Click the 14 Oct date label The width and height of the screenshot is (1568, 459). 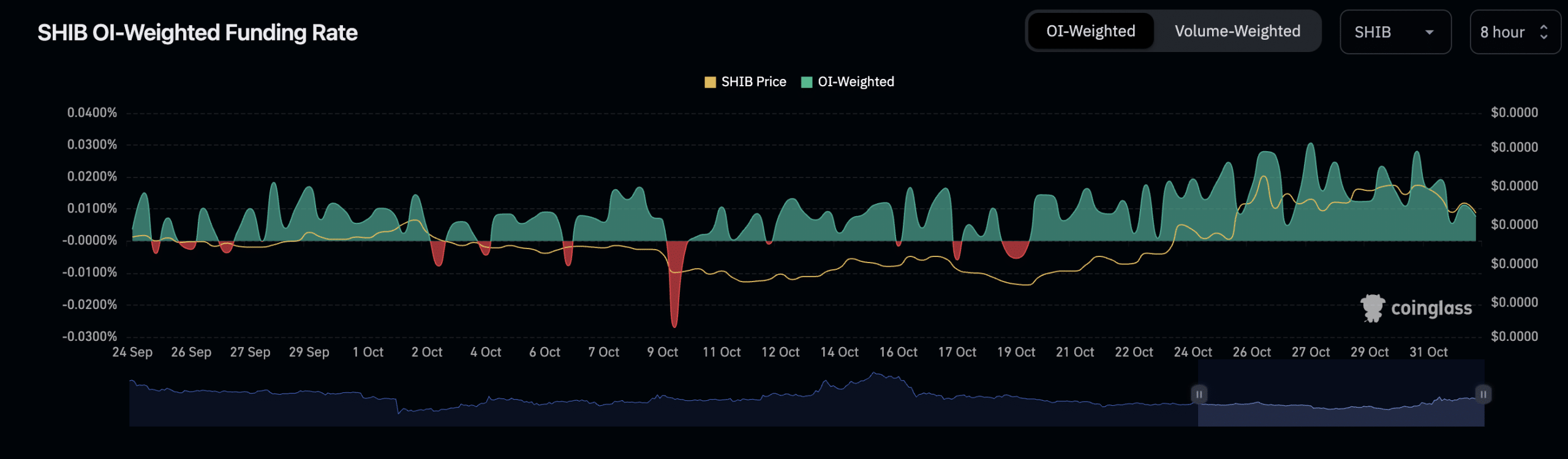tap(840, 353)
